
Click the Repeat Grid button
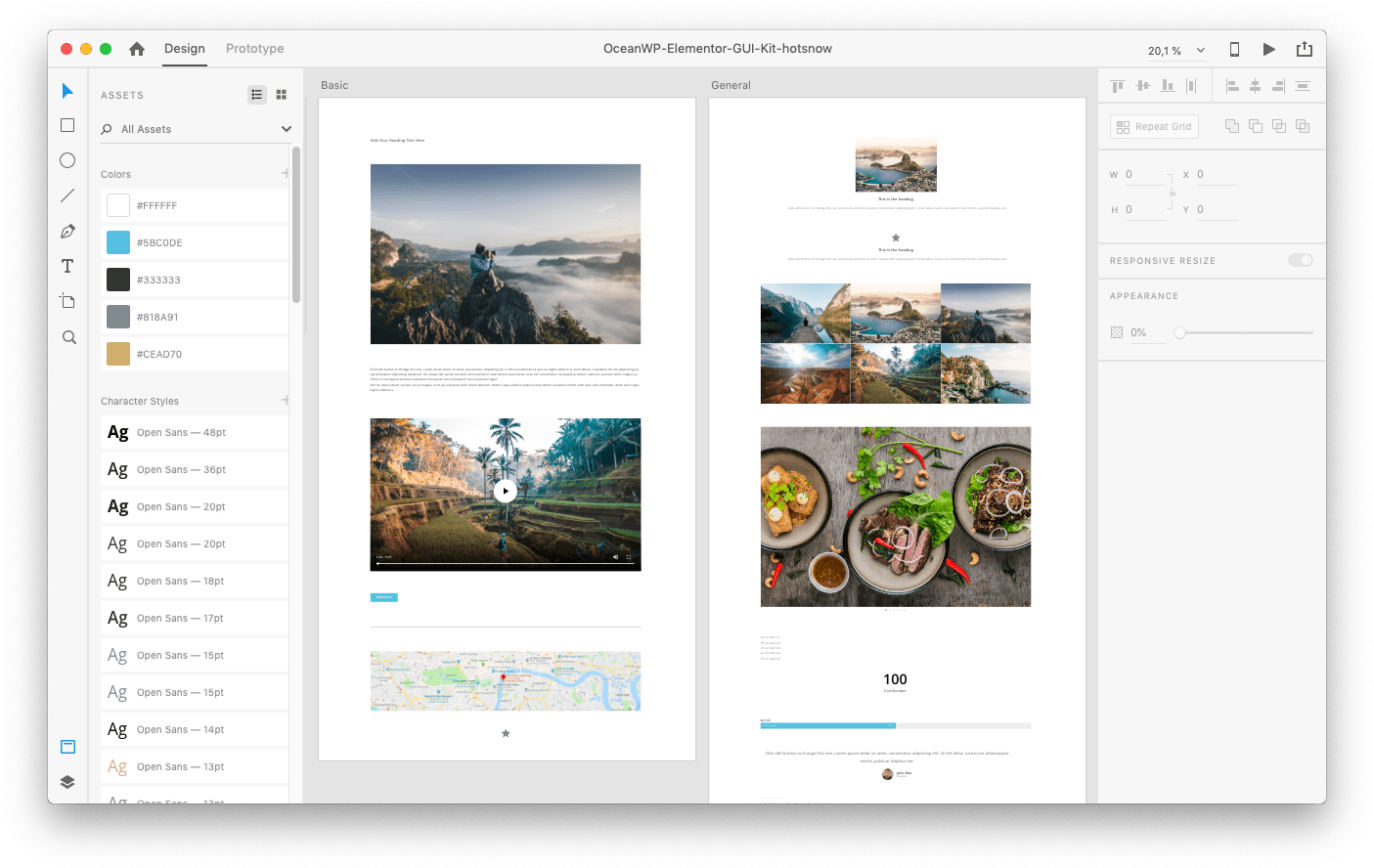1154,125
